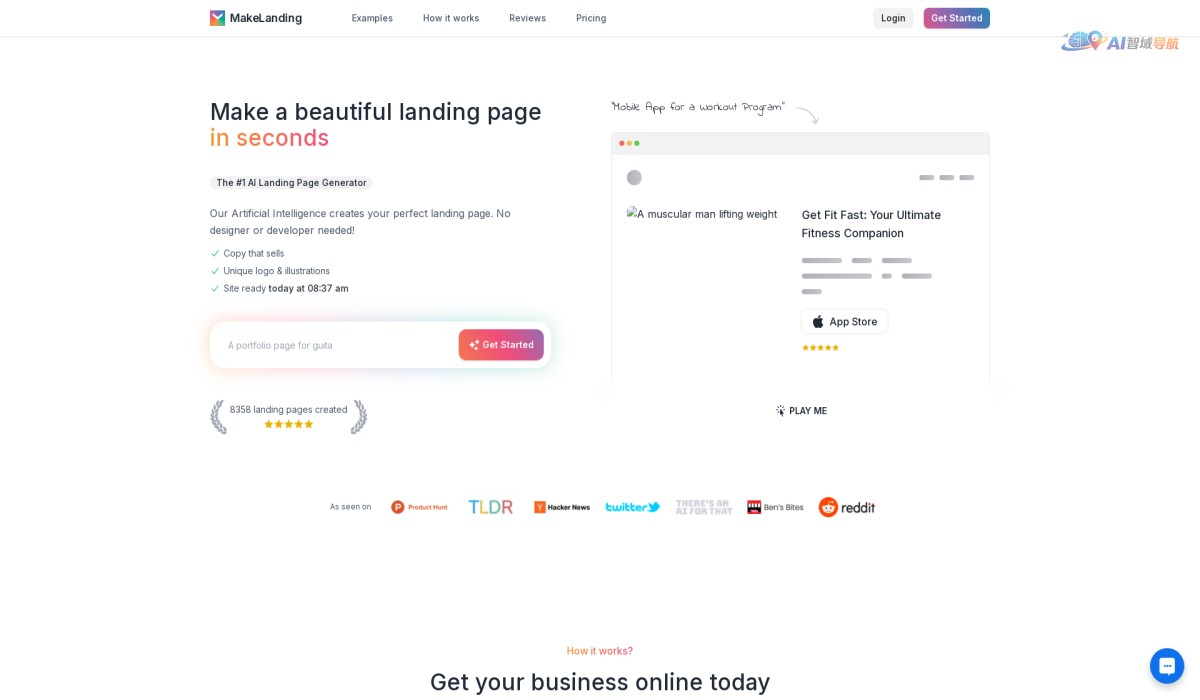
Task: Open the Examples menu item
Action: [x=372, y=18]
